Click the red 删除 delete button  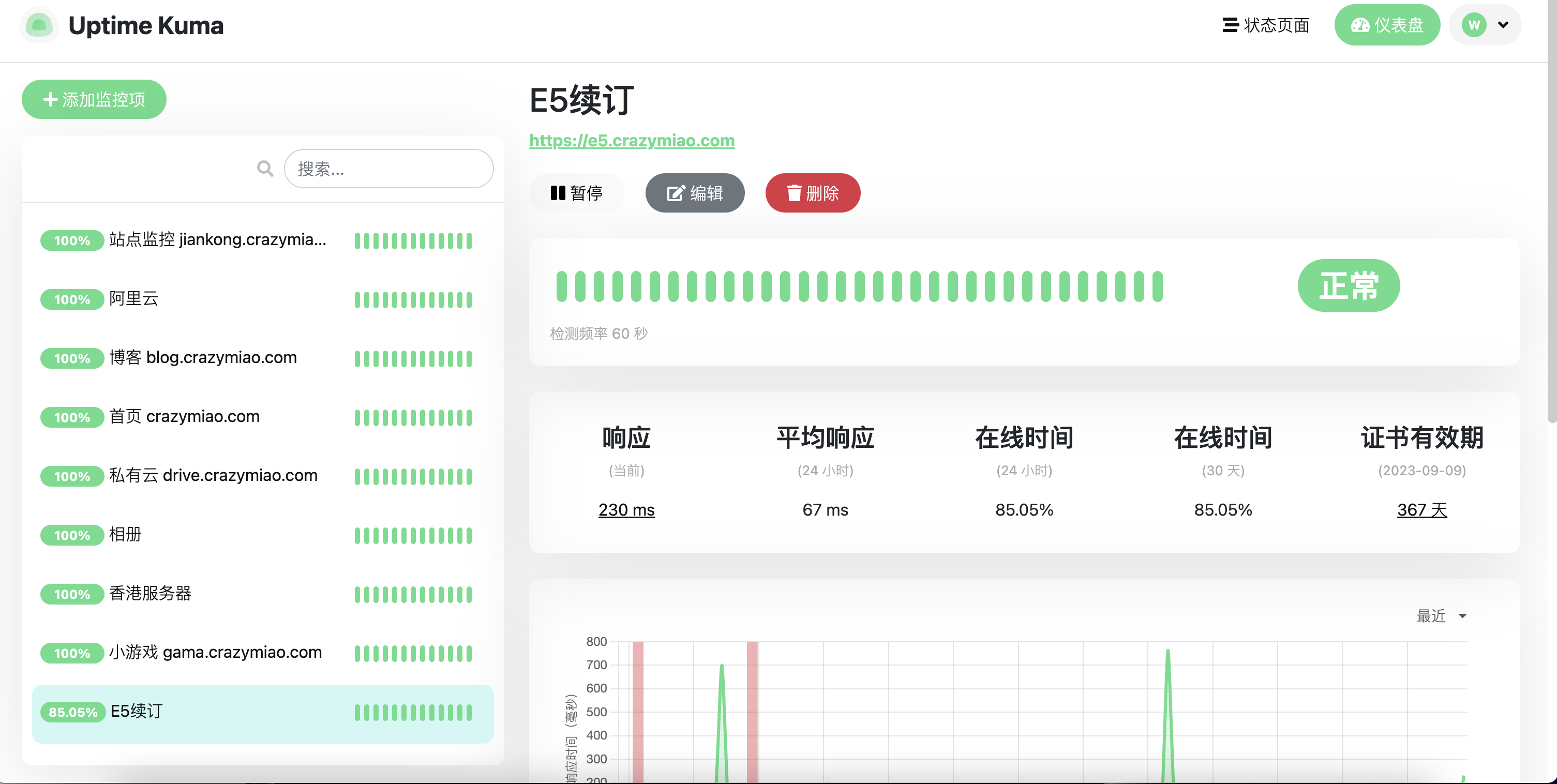click(813, 193)
